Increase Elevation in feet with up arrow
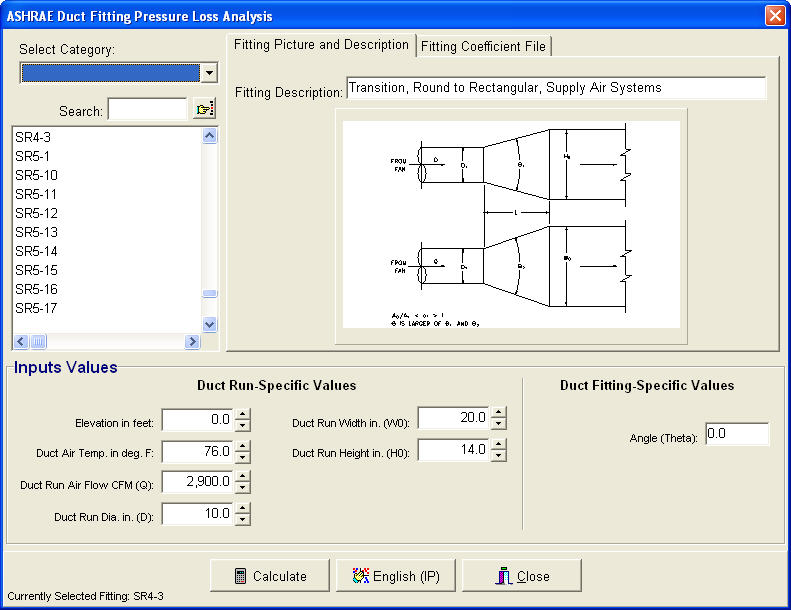 243,415
